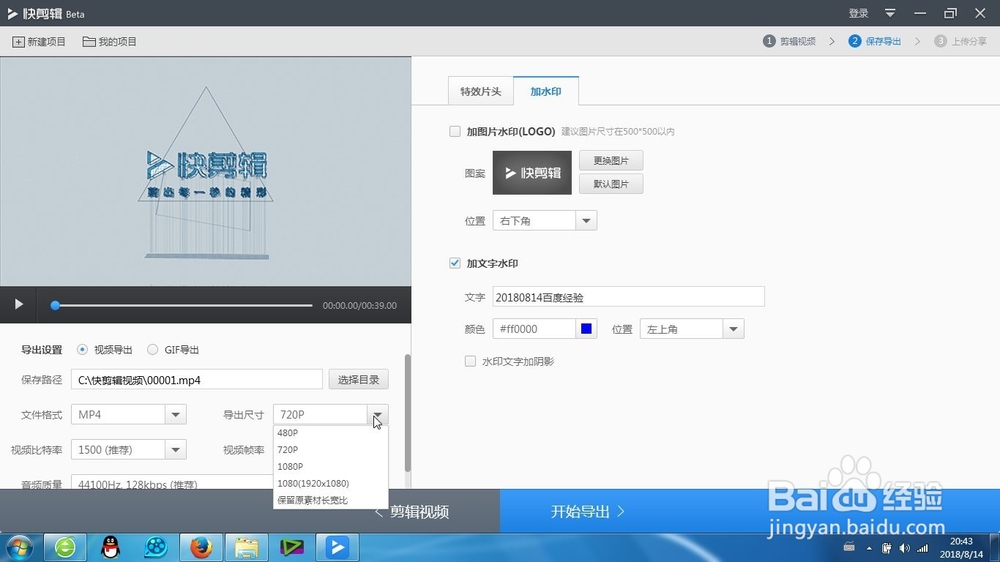Enable 水印文字加阴影 checkbox

click(x=470, y=361)
